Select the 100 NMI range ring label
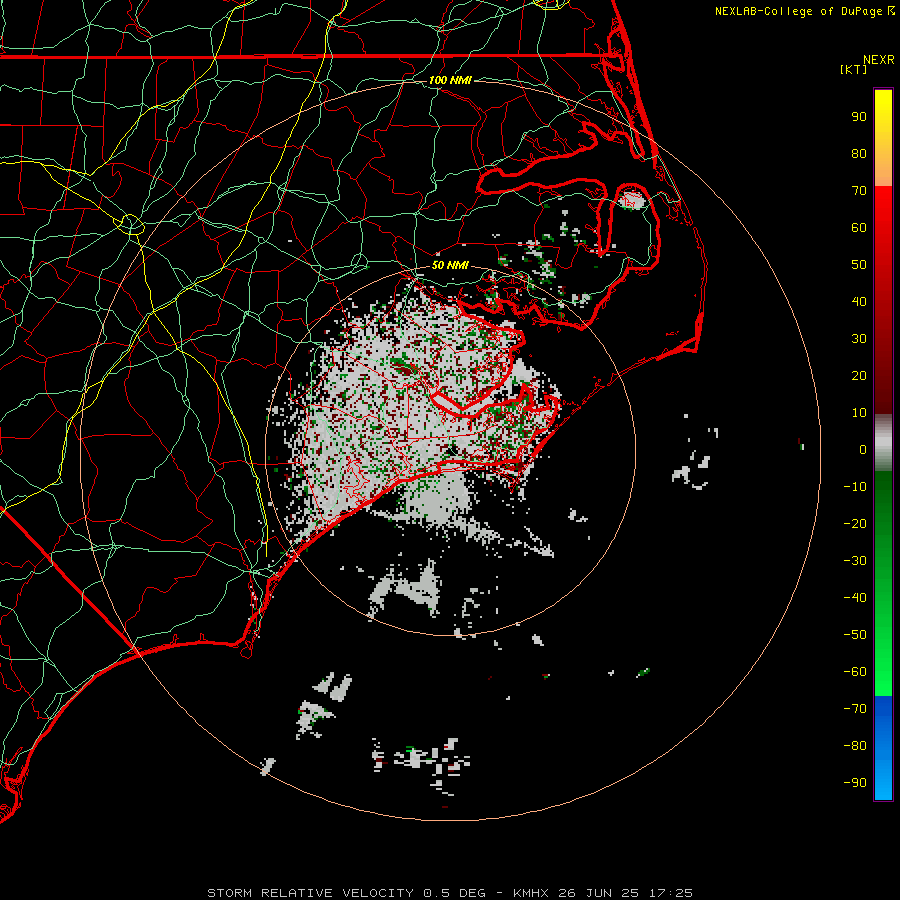This screenshot has height=900, width=900. [x=450, y=80]
